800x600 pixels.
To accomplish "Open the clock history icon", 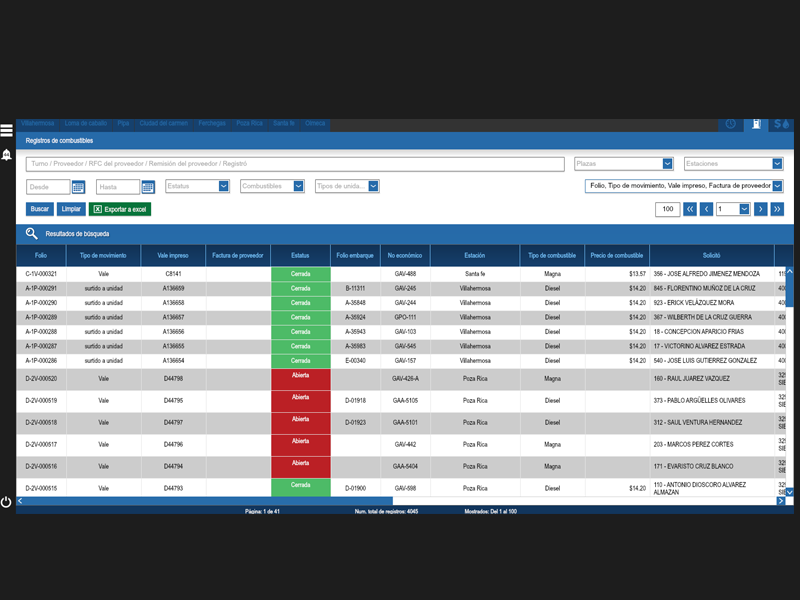I will tap(731, 124).
